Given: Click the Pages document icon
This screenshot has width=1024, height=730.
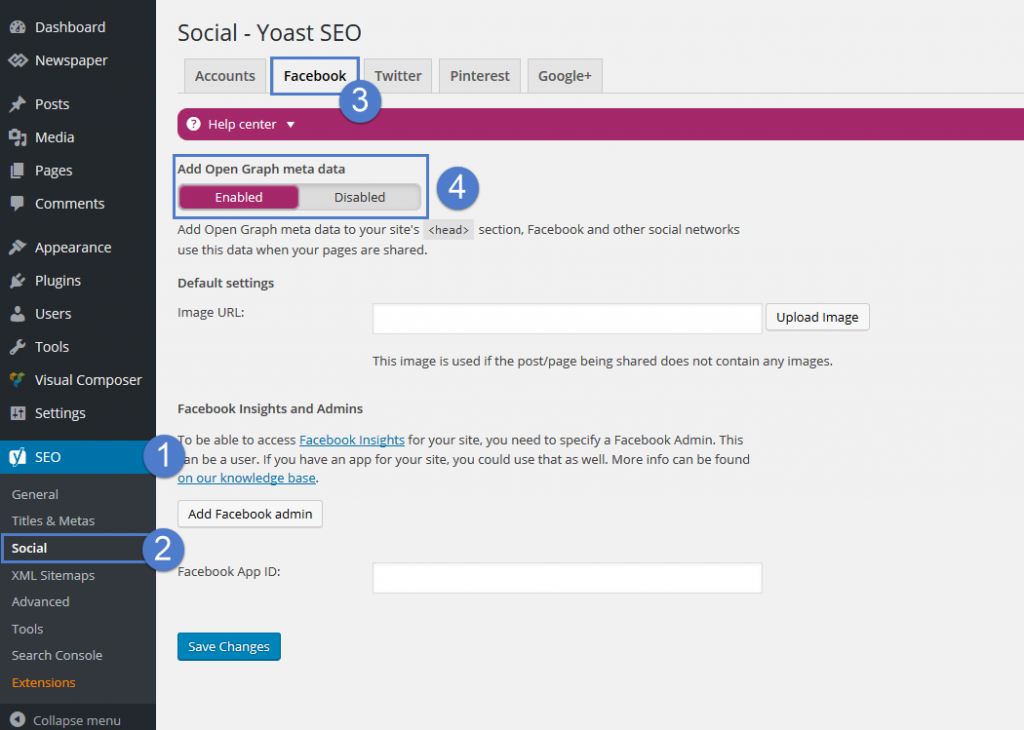Looking at the screenshot, I should [18, 171].
